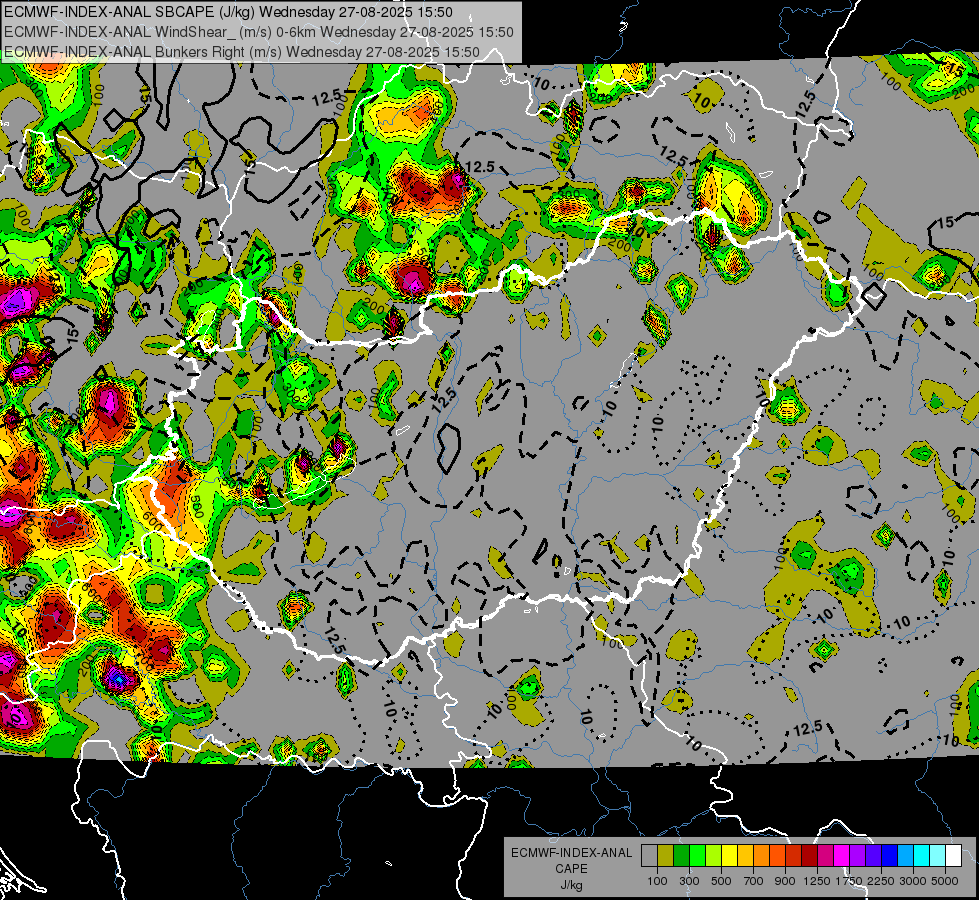Select the dark green legend swatch
979x900 pixels.
681,855
